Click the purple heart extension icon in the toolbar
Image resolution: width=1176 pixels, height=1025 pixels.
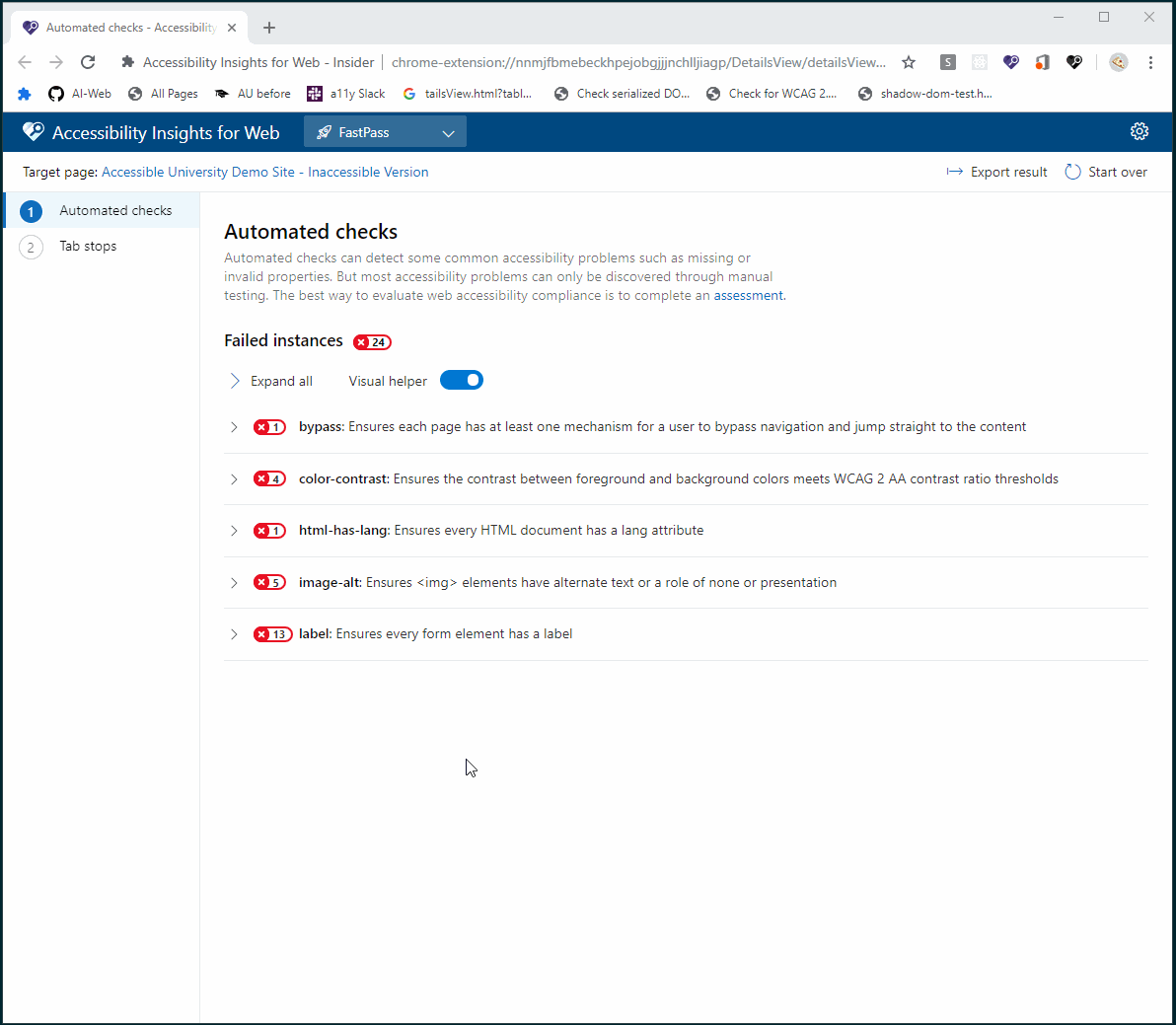(1011, 62)
